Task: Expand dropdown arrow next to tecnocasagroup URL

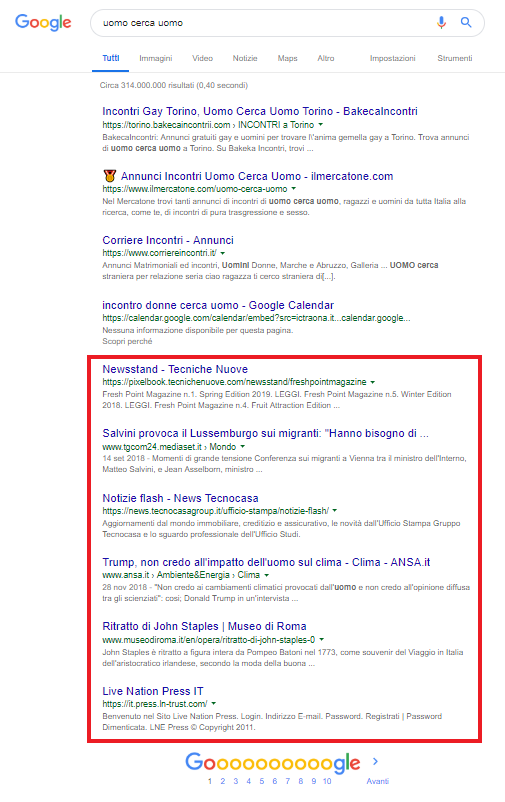Action: [x=335, y=510]
